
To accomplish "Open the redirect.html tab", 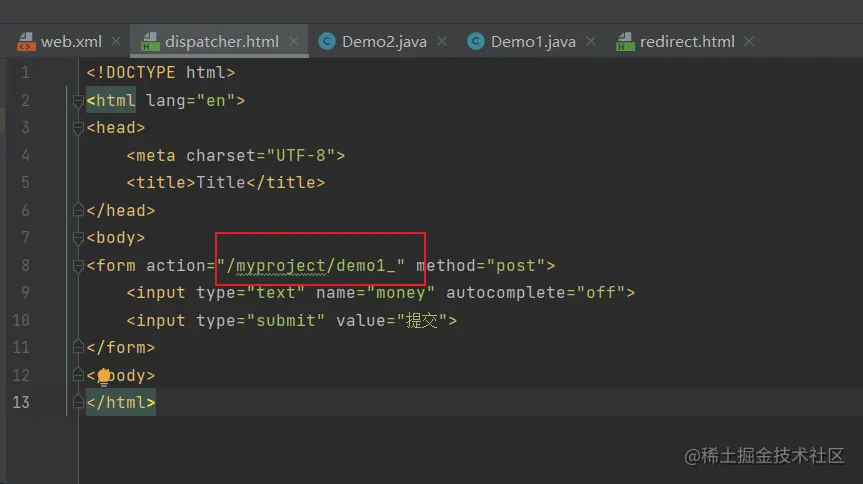I will point(687,42).
